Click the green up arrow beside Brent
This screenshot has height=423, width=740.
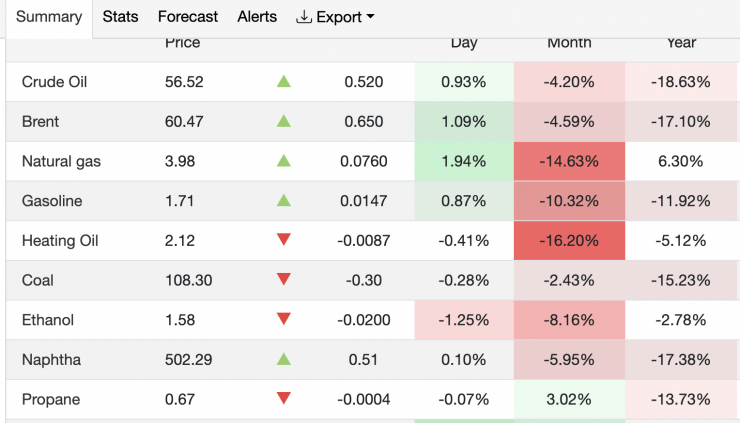pos(283,121)
